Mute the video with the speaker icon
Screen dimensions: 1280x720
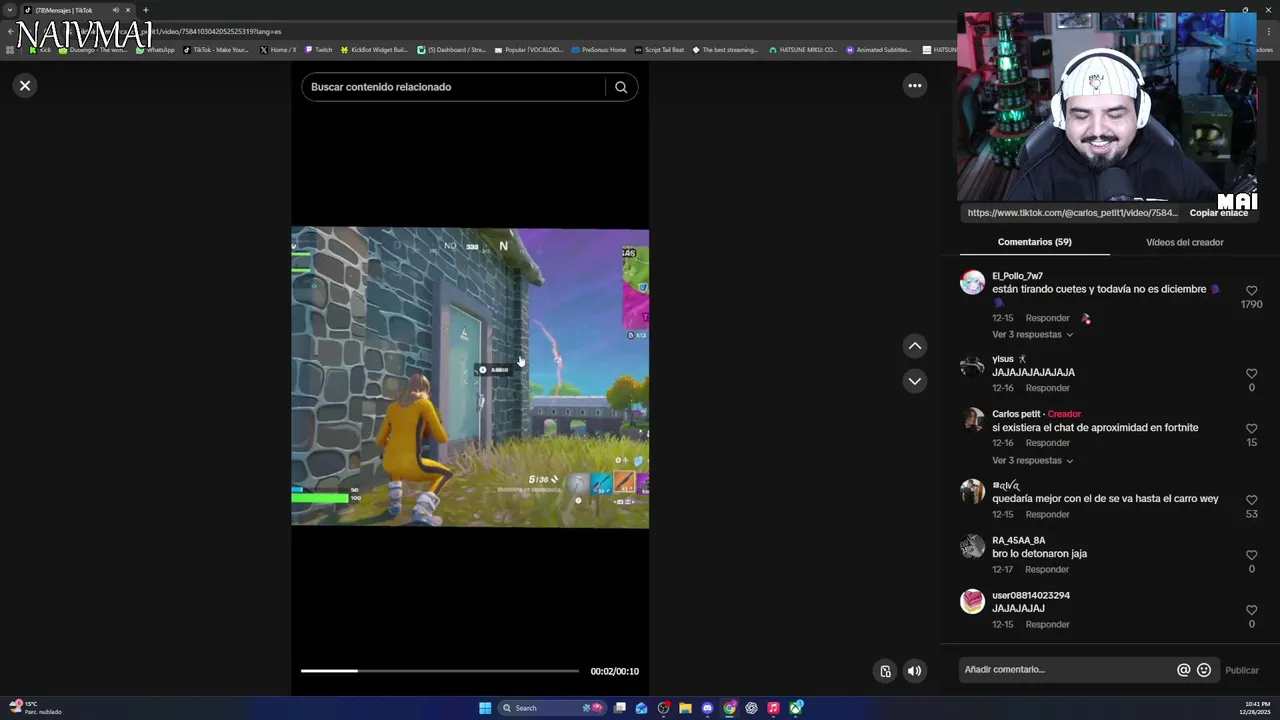914,671
